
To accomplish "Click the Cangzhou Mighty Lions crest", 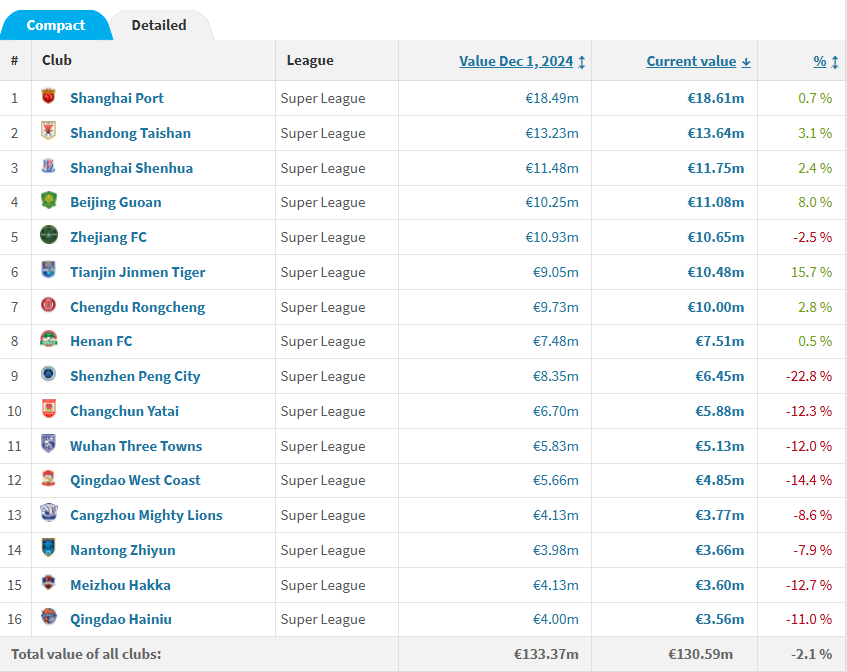I will point(49,513).
